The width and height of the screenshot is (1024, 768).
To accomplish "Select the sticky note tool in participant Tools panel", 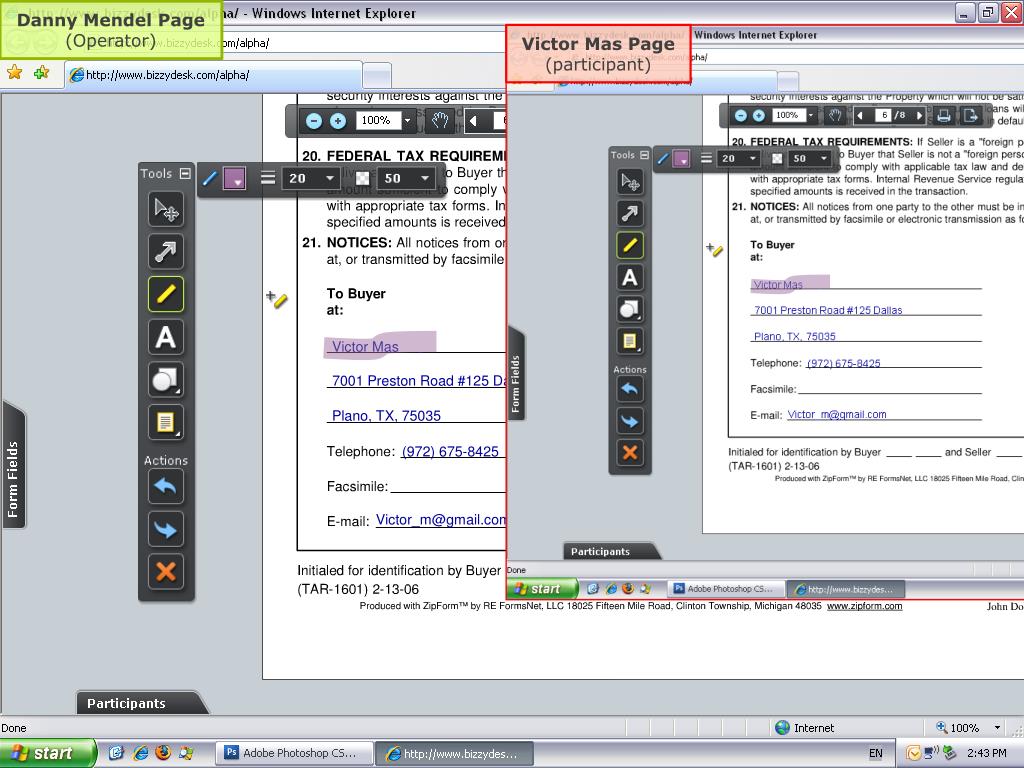I will [630, 341].
